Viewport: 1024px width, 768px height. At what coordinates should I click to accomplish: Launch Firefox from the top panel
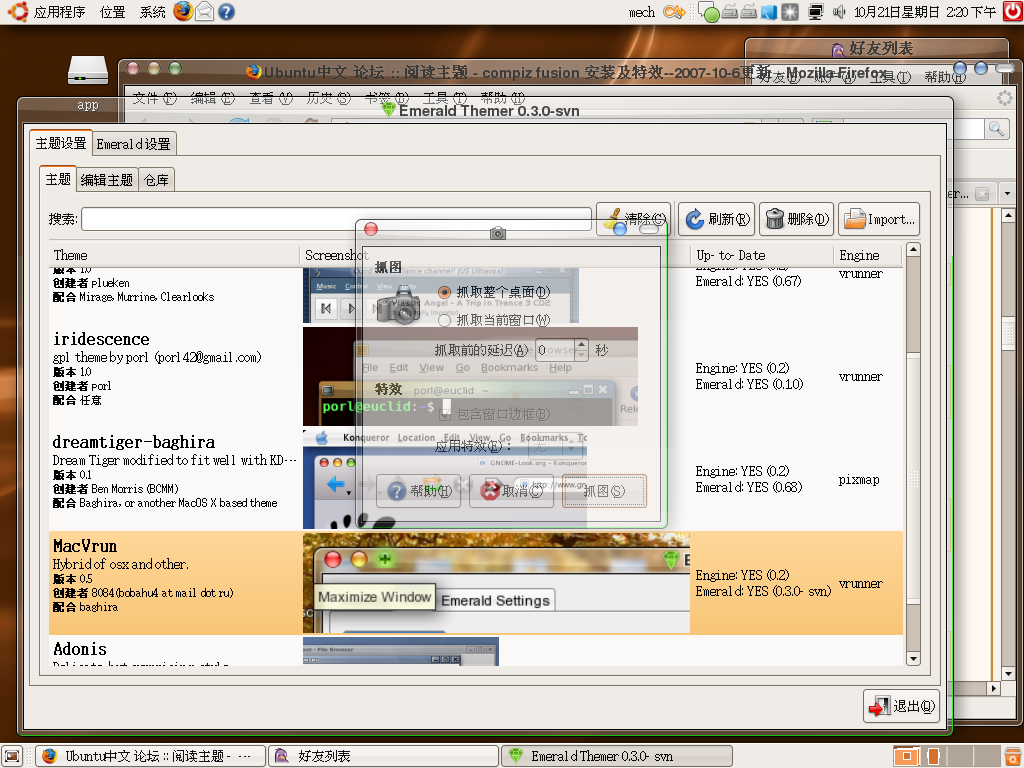pos(183,11)
